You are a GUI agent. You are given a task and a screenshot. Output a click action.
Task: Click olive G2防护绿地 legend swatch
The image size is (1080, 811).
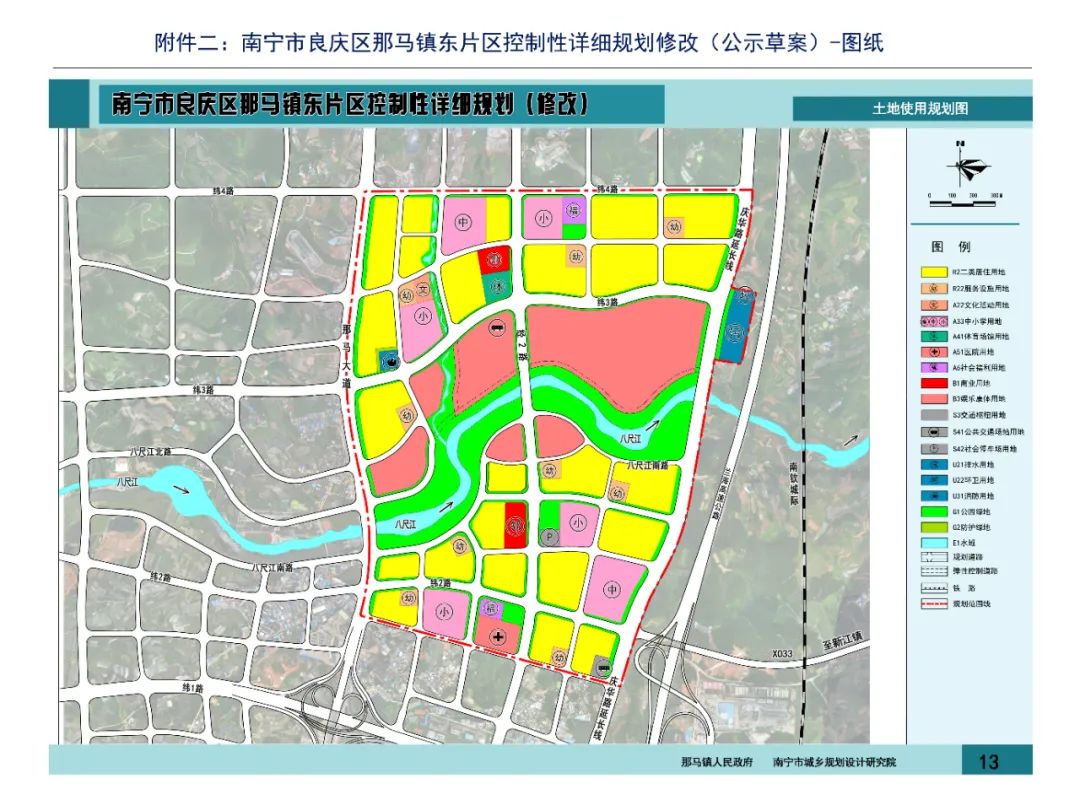[934, 527]
